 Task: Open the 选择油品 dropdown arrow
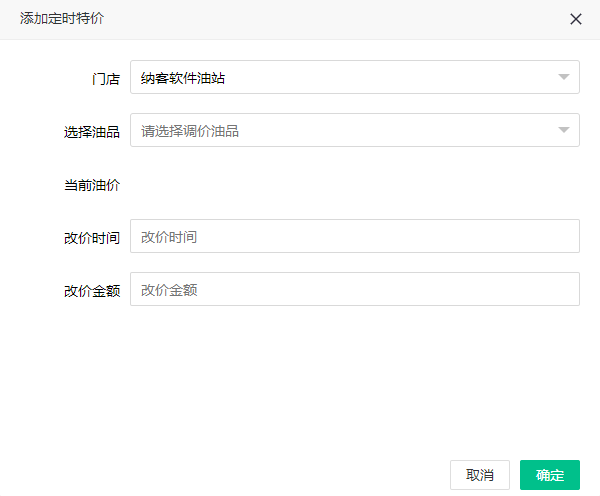click(x=563, y=130)
